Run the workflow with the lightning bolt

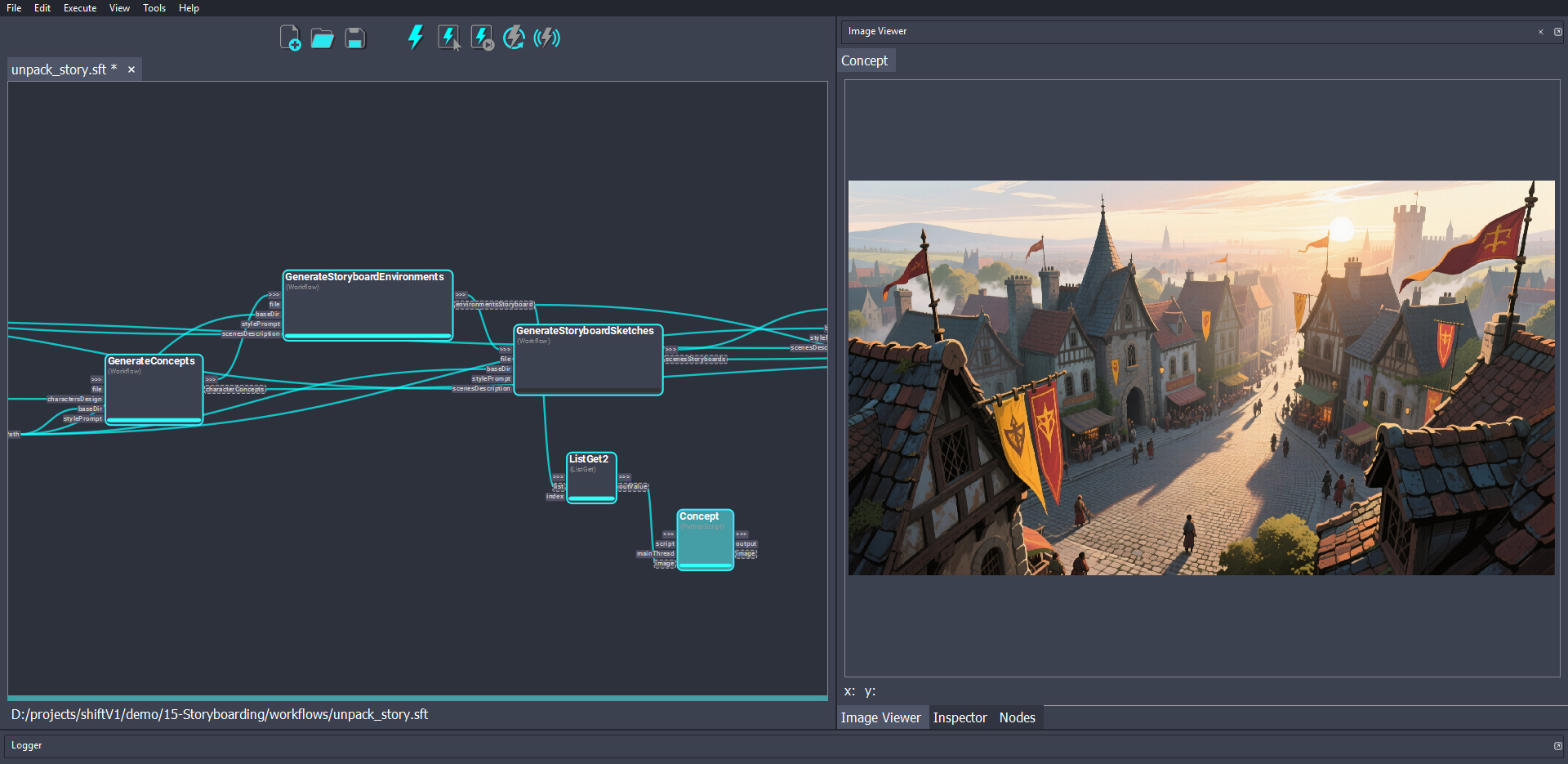416,38
